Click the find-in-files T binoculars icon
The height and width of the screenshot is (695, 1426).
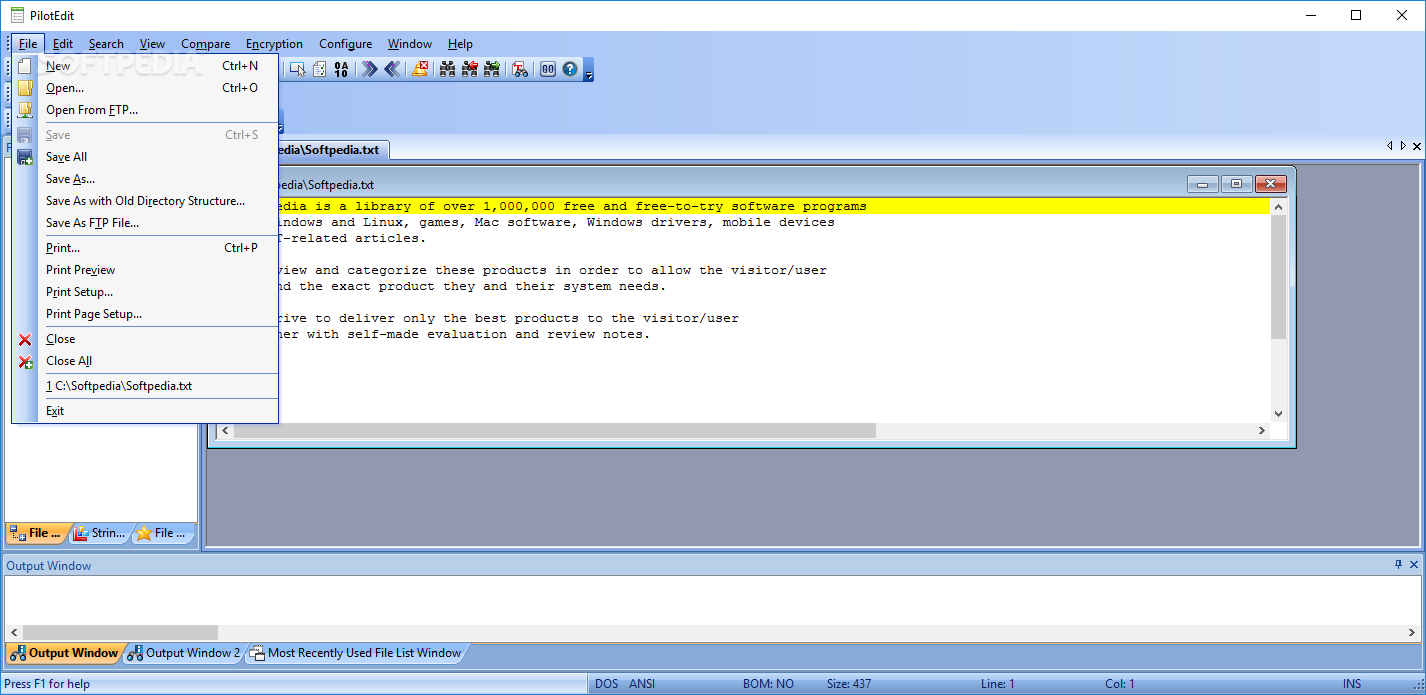click(x=520, y=69)
